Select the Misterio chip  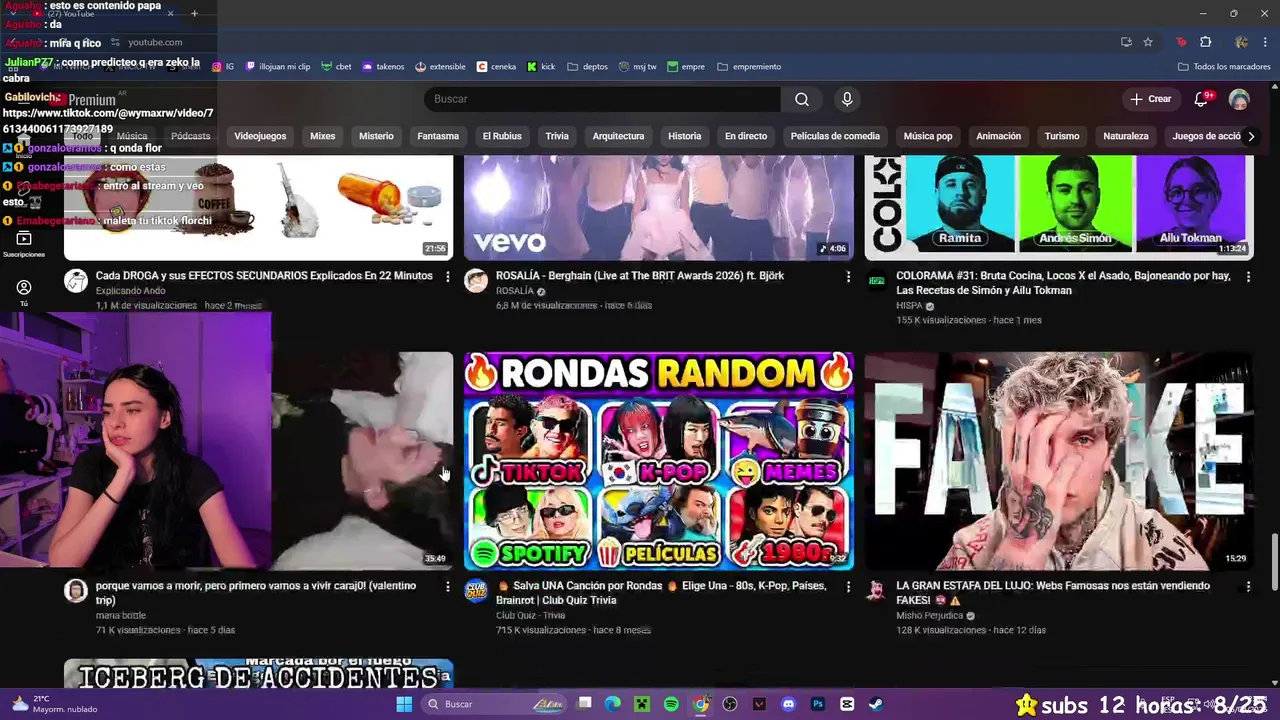pos(376,136)
